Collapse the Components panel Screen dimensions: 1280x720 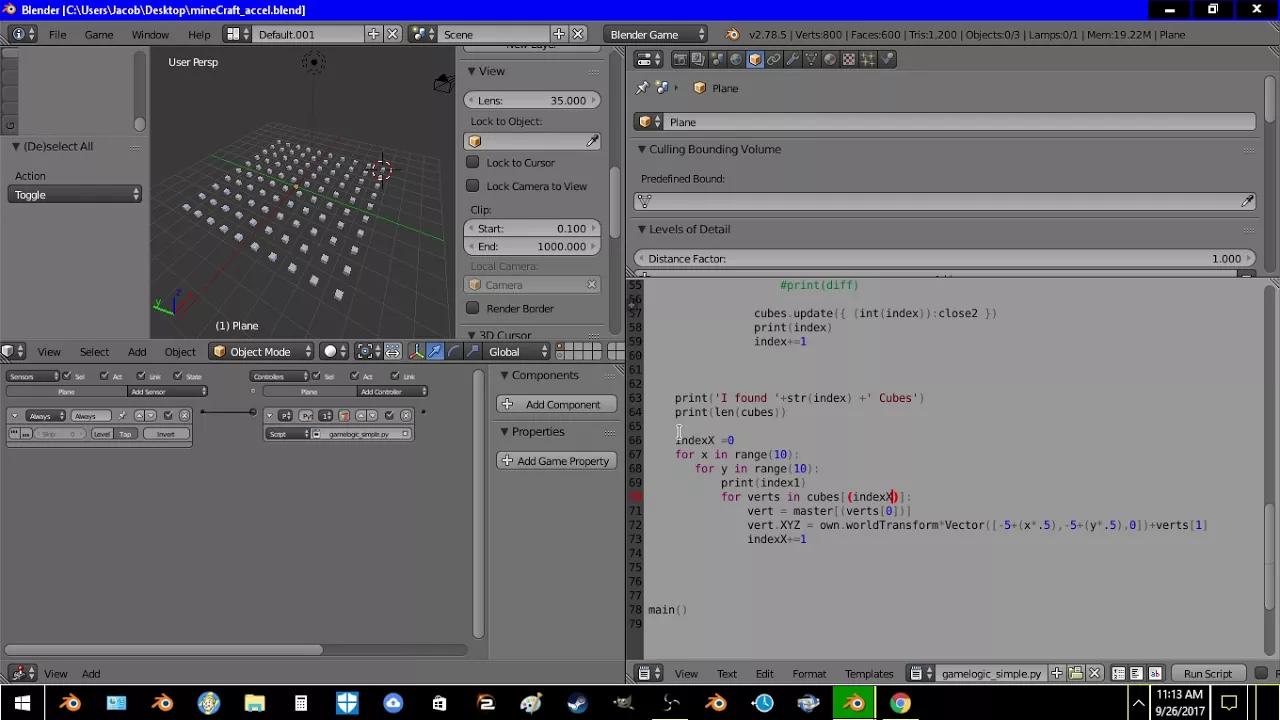(504, 375)
